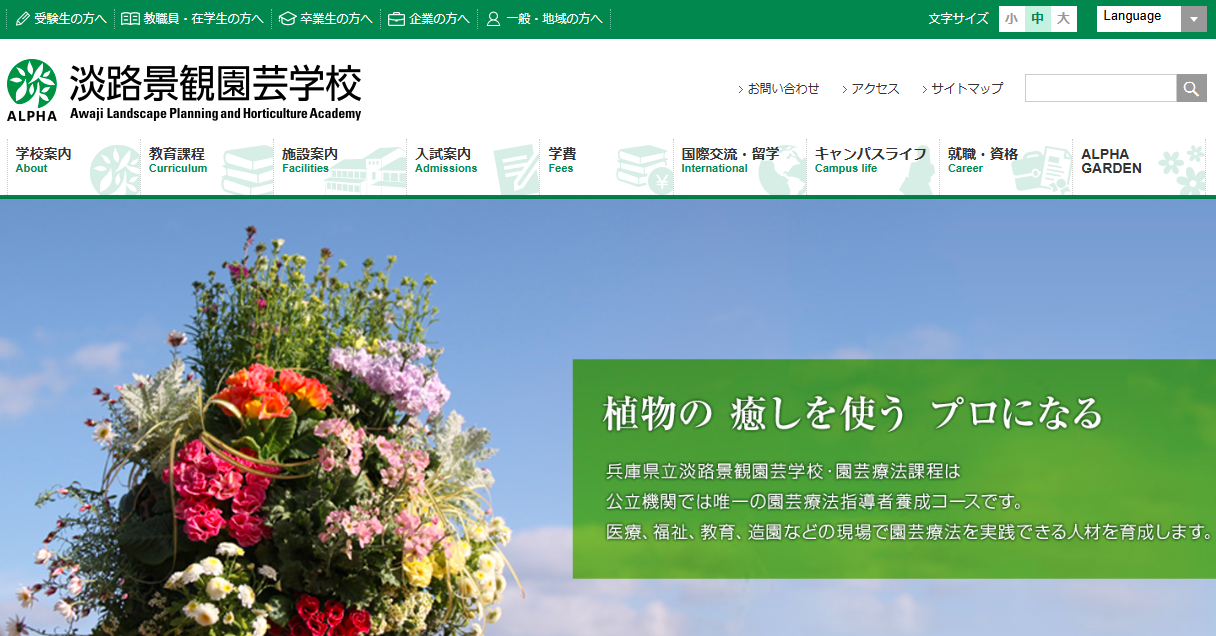This screenshot has width=1216, height=636.
Task: Click the banner line starting 医療、福祉、教育、造園
Action: click(x=909, y=531)
